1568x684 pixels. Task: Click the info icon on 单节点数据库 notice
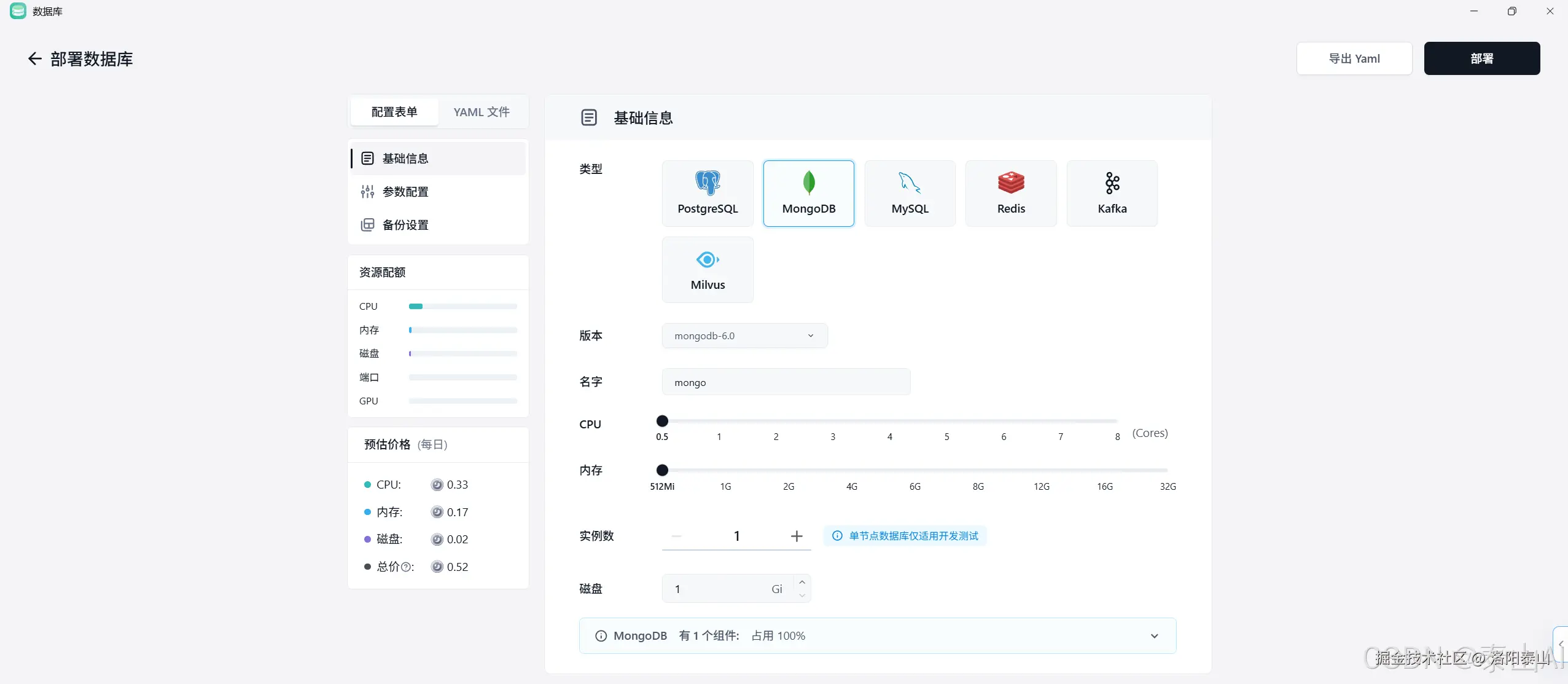click(838, 535)
